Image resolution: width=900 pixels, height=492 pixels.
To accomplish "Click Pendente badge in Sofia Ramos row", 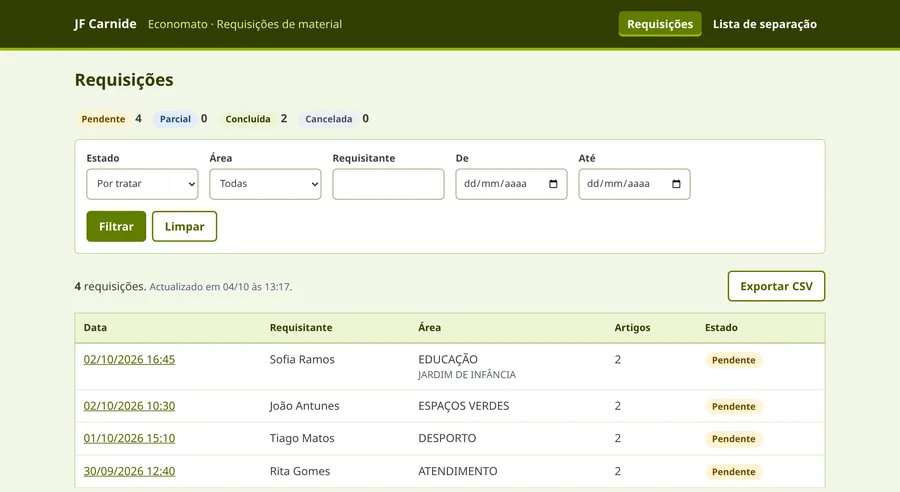I will click(x=734, y=360).
